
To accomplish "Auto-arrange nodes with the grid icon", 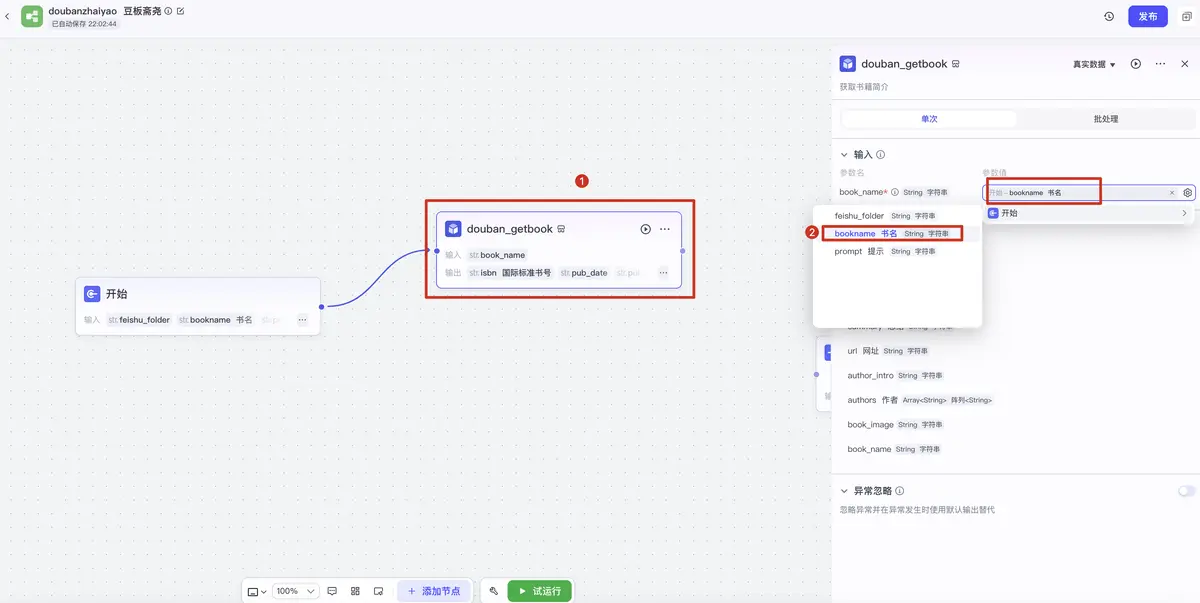I will point(355,591).
